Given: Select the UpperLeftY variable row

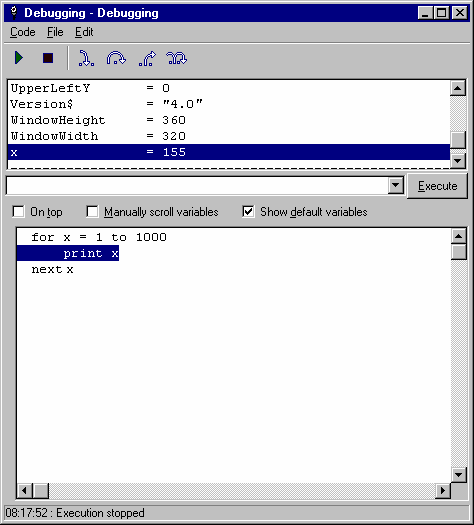Looking at the screenshot, I should click(229, 88).
